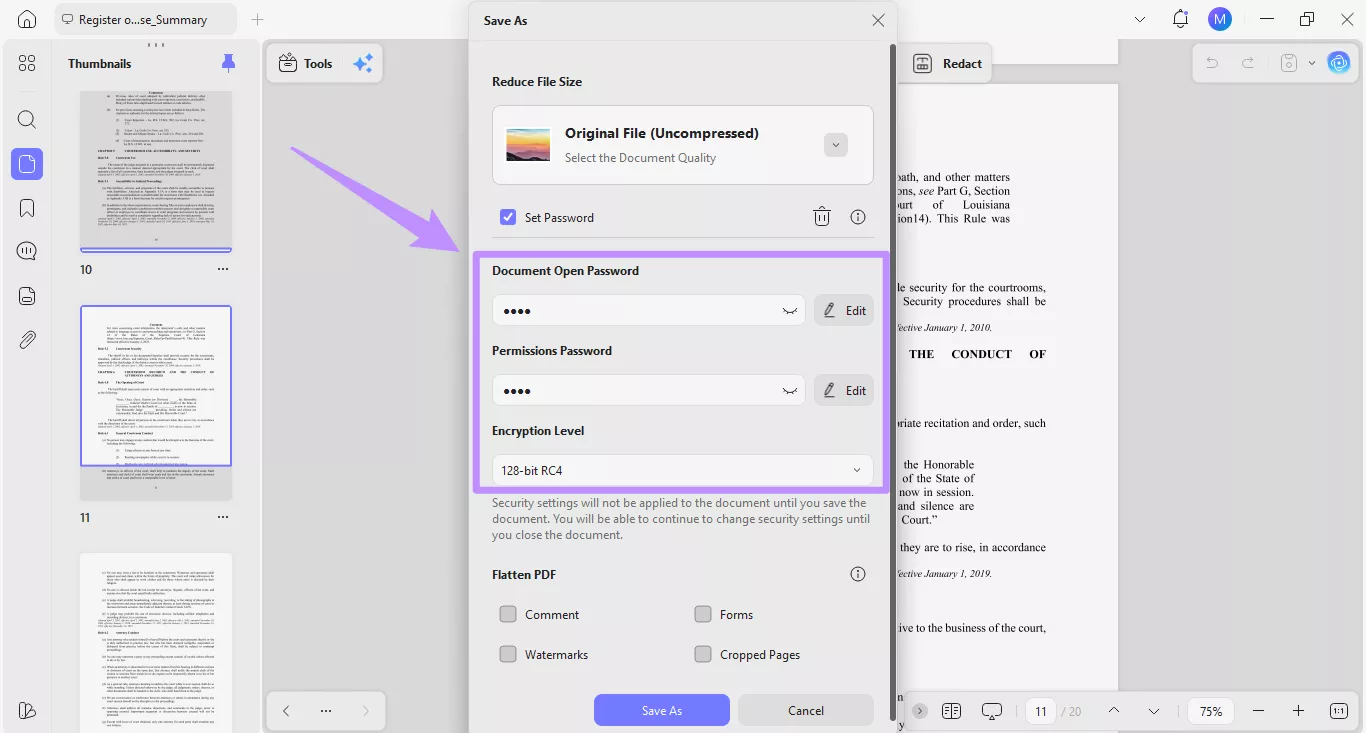Image resolution: width=1366 pixels, height=733 pixels.
Task: Set the view to actual size 1:1
Action: pyautogui.click(x=1339, y=711)
